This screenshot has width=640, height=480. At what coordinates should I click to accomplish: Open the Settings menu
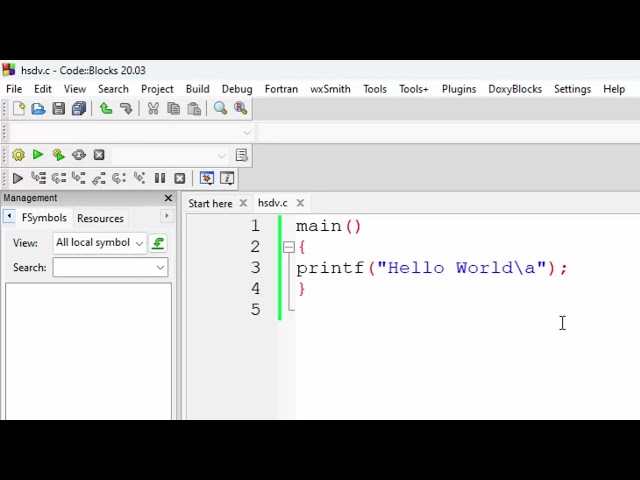[x=572, y=89]
